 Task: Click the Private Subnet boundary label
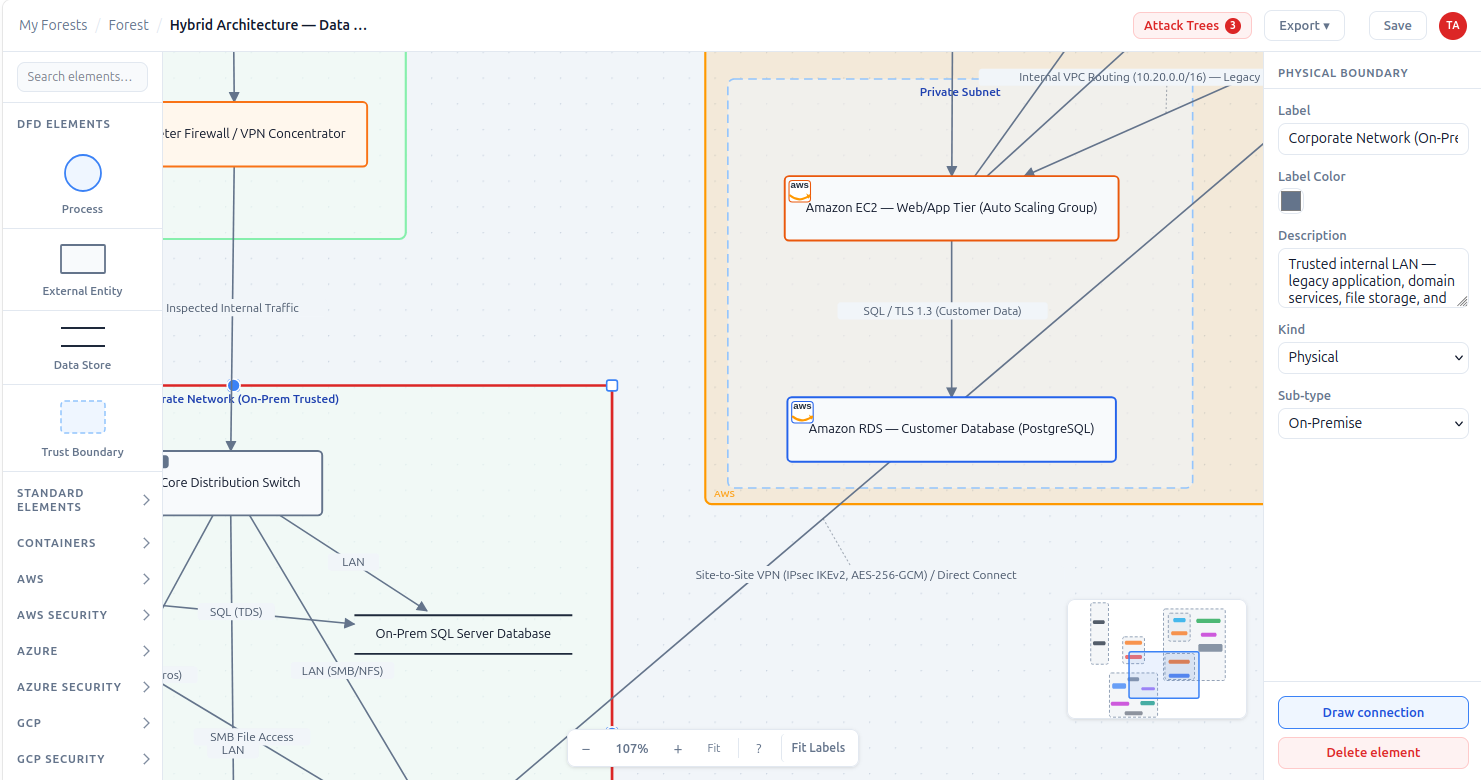[x=960, y=92]
